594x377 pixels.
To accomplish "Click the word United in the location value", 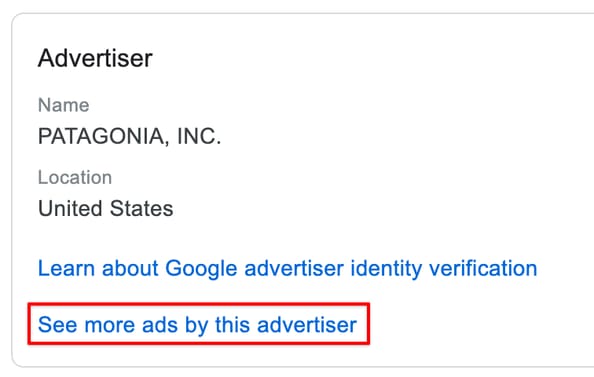I will click(x=70, y=208).
